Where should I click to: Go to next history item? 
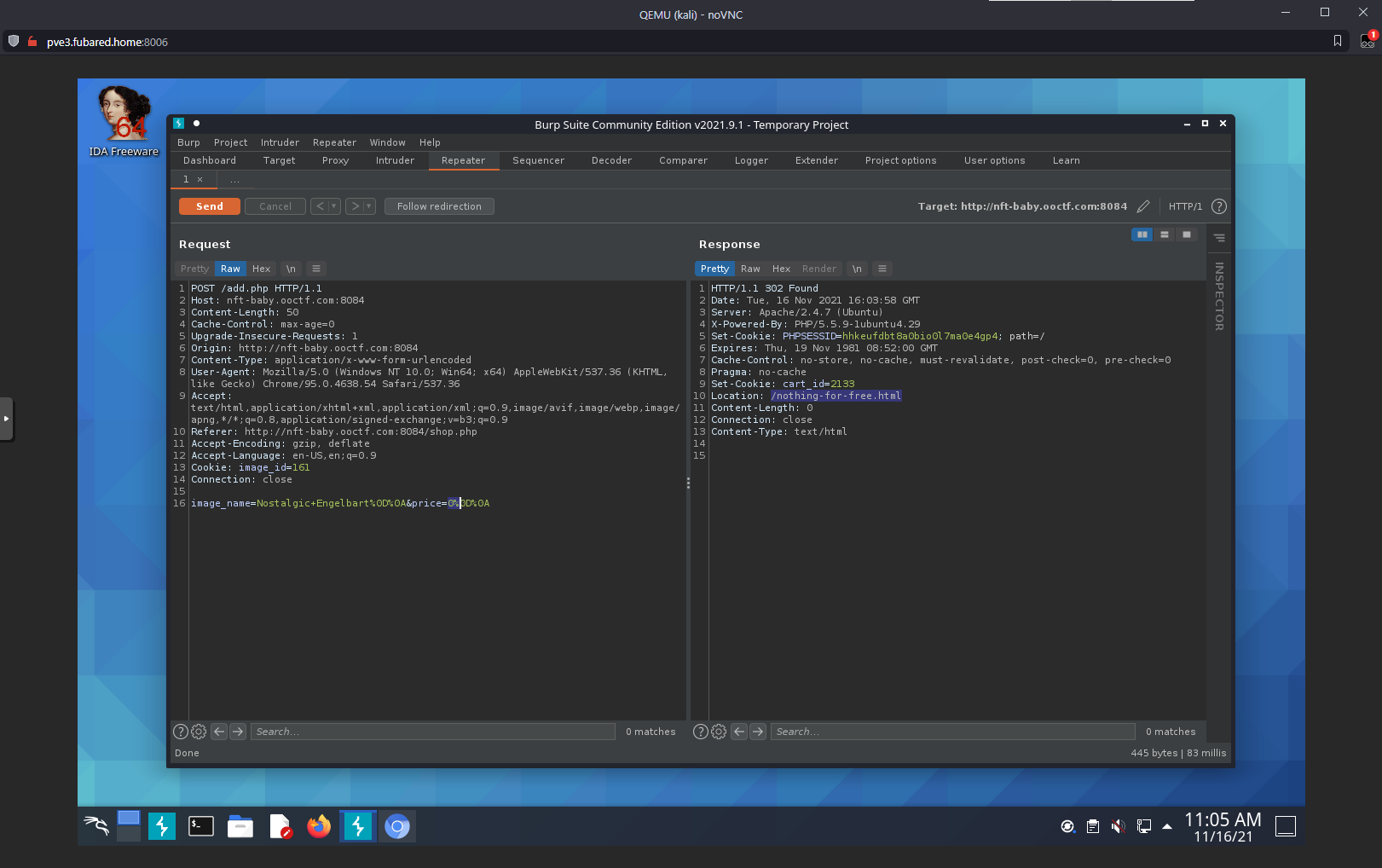pyautogui.click(x=356, y=206)
